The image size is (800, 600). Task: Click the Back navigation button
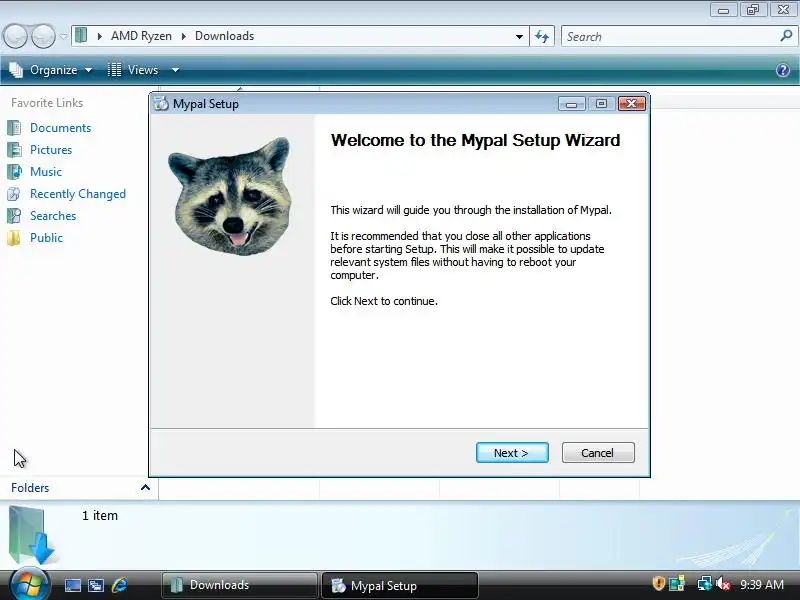15,36
